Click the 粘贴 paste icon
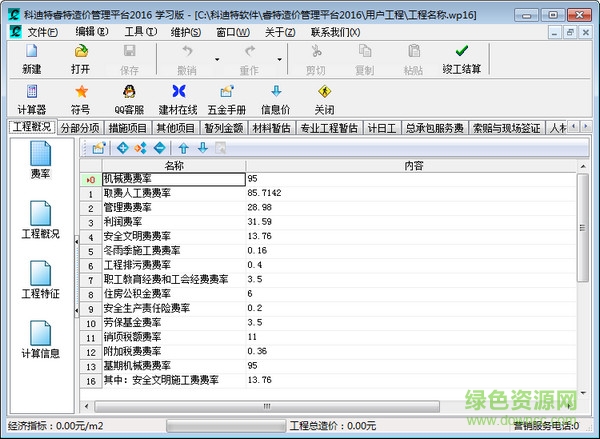Viewport: 600px width, 439px height. click(x=414, y=51)
